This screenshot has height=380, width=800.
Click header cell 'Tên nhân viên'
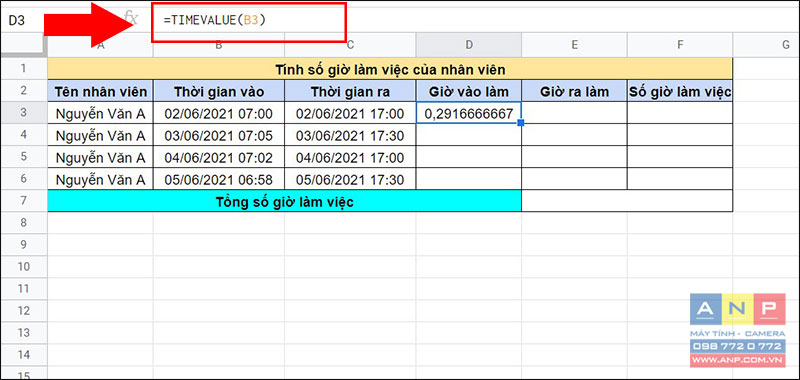[x=101, y=91]
